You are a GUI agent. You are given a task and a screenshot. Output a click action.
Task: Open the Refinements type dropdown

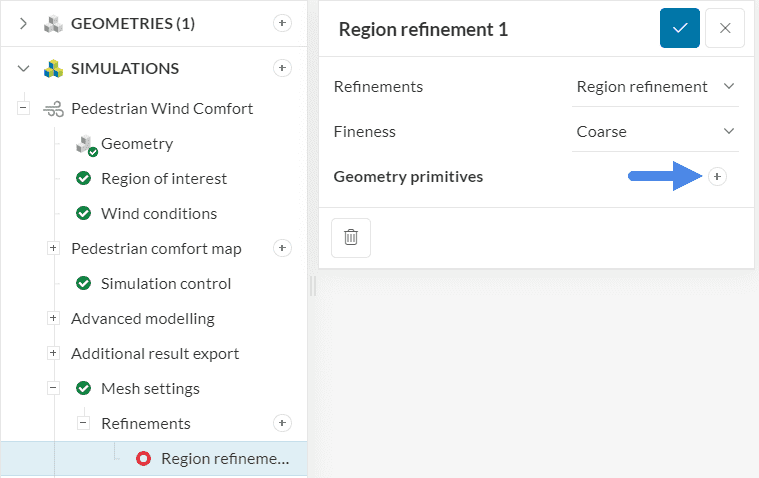(x=655, y=87)
